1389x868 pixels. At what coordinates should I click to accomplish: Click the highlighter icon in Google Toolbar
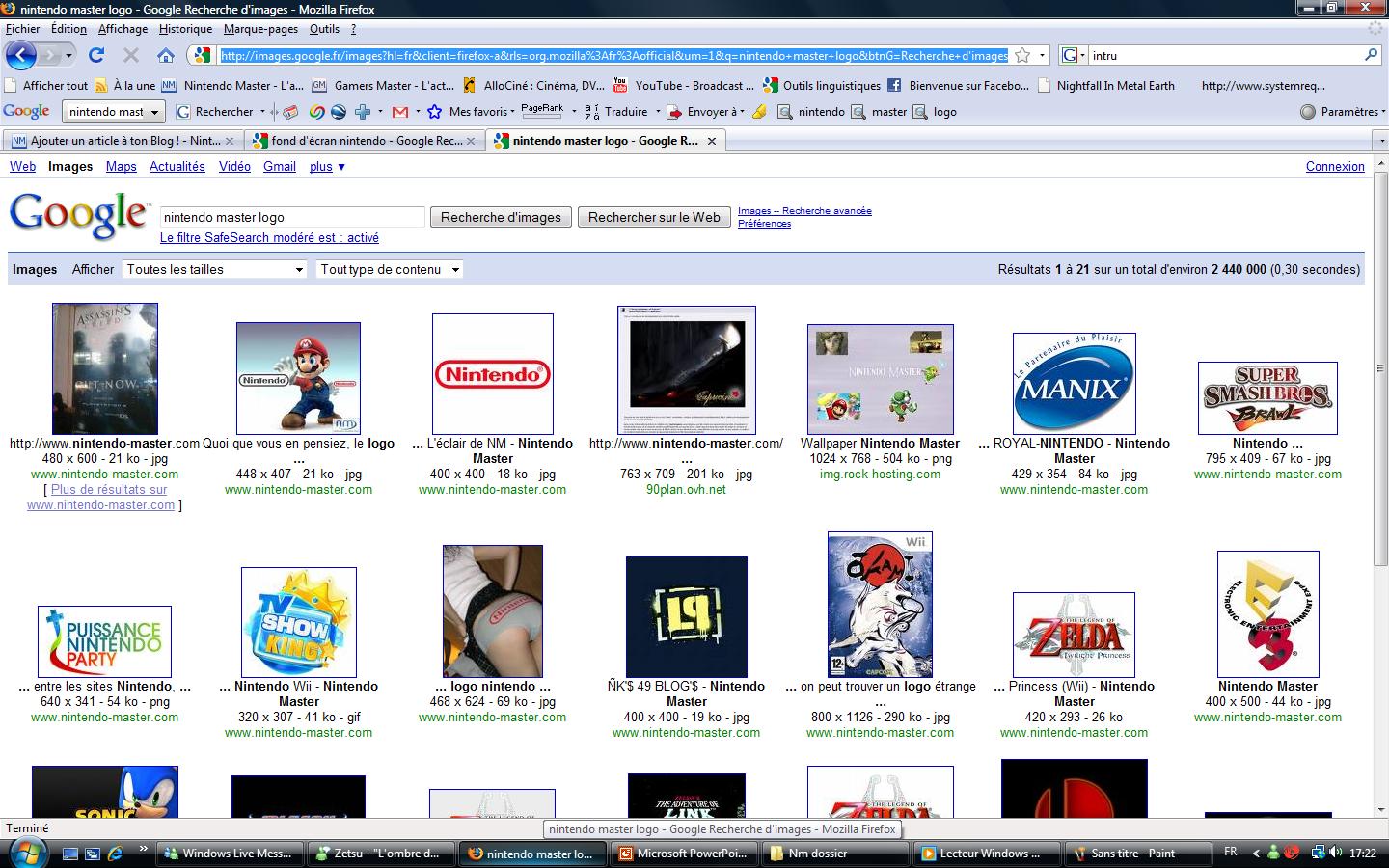click(x=759, y=112)
